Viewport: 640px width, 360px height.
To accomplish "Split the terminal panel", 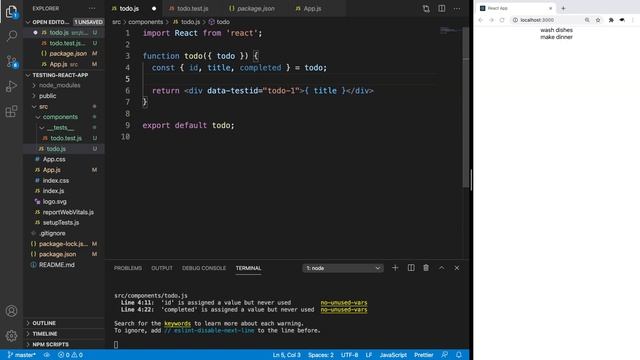I will pos(411,268).
